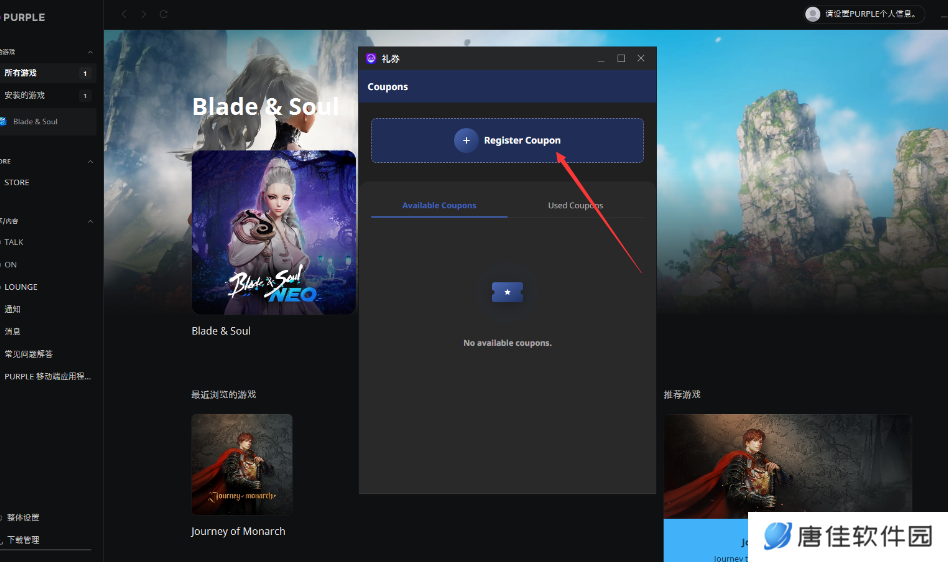Open the profile avatar at top right

coord(813,14)
